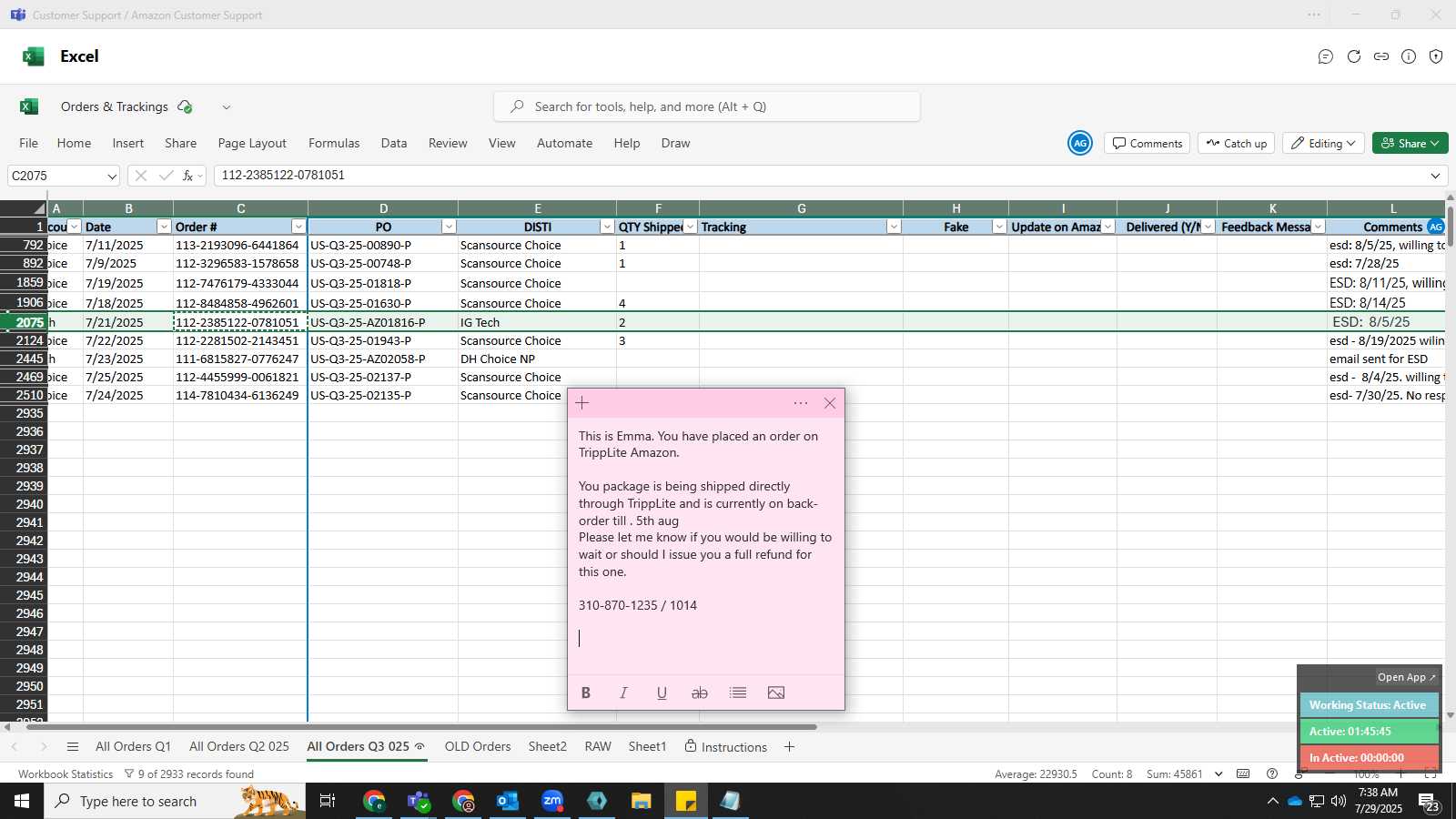This screenshot has width=1456, height=819.
Task: Copy link using chain icon in header
Action: point(1381,56)
